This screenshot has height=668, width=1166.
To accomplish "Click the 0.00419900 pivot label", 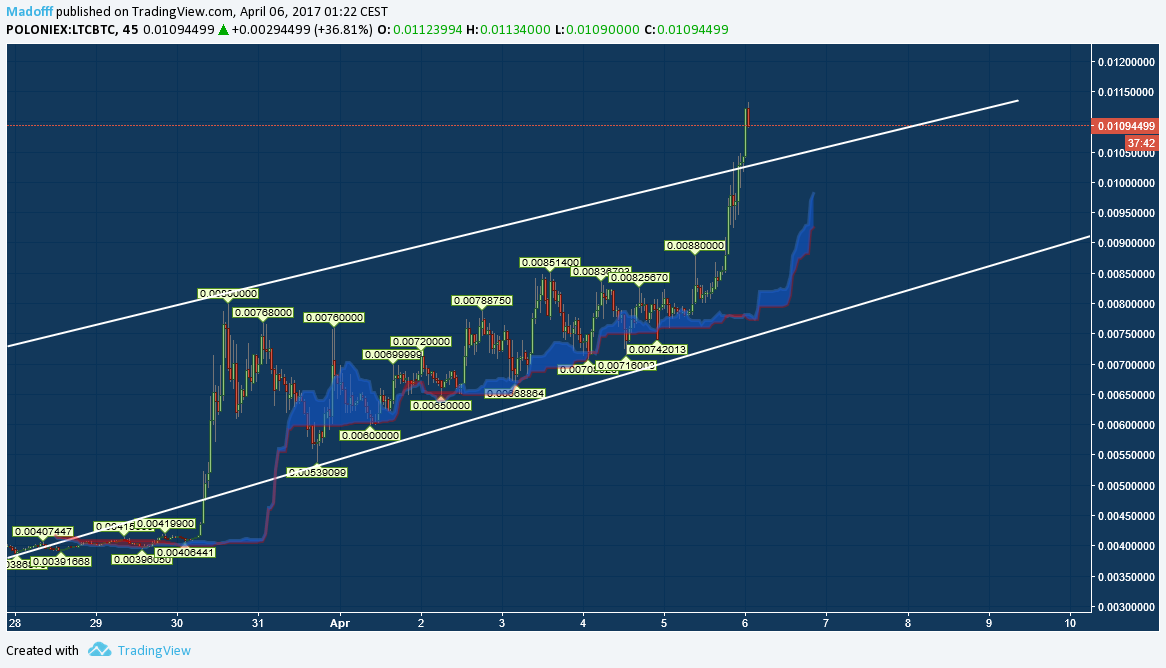I will point(166,524).
